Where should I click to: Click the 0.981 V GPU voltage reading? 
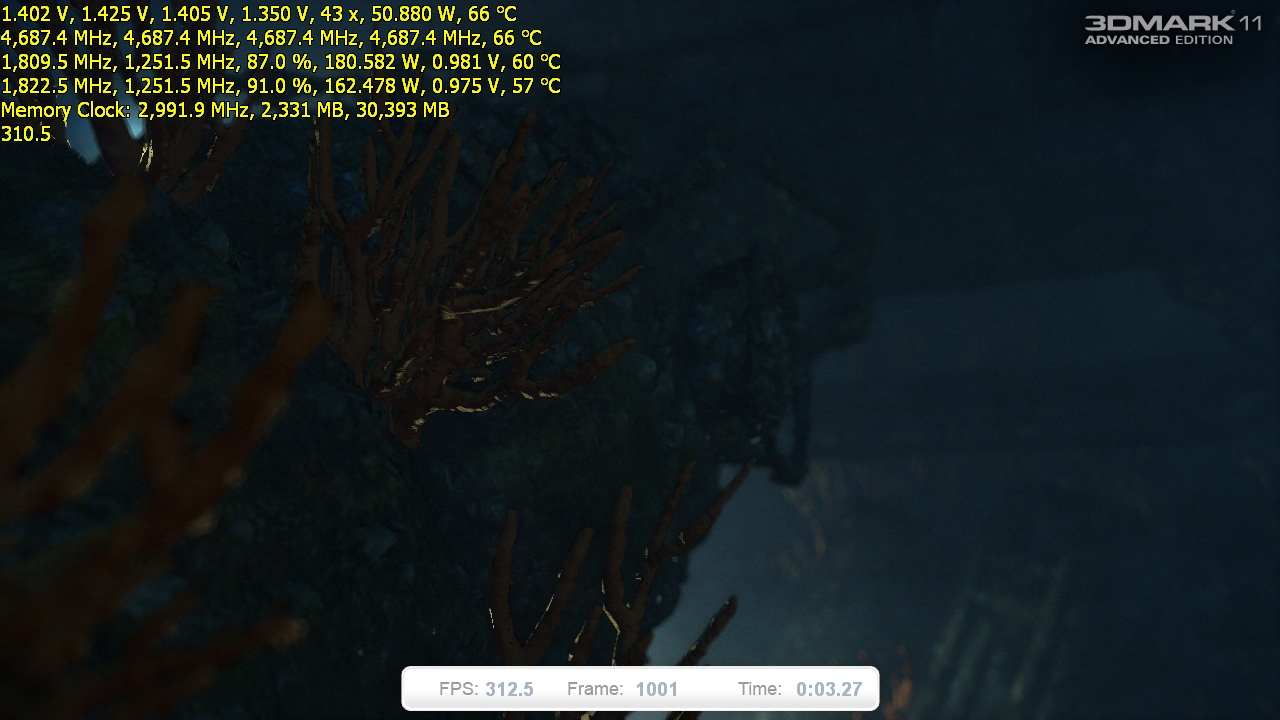pyautogui.click(x=467, y=62)
